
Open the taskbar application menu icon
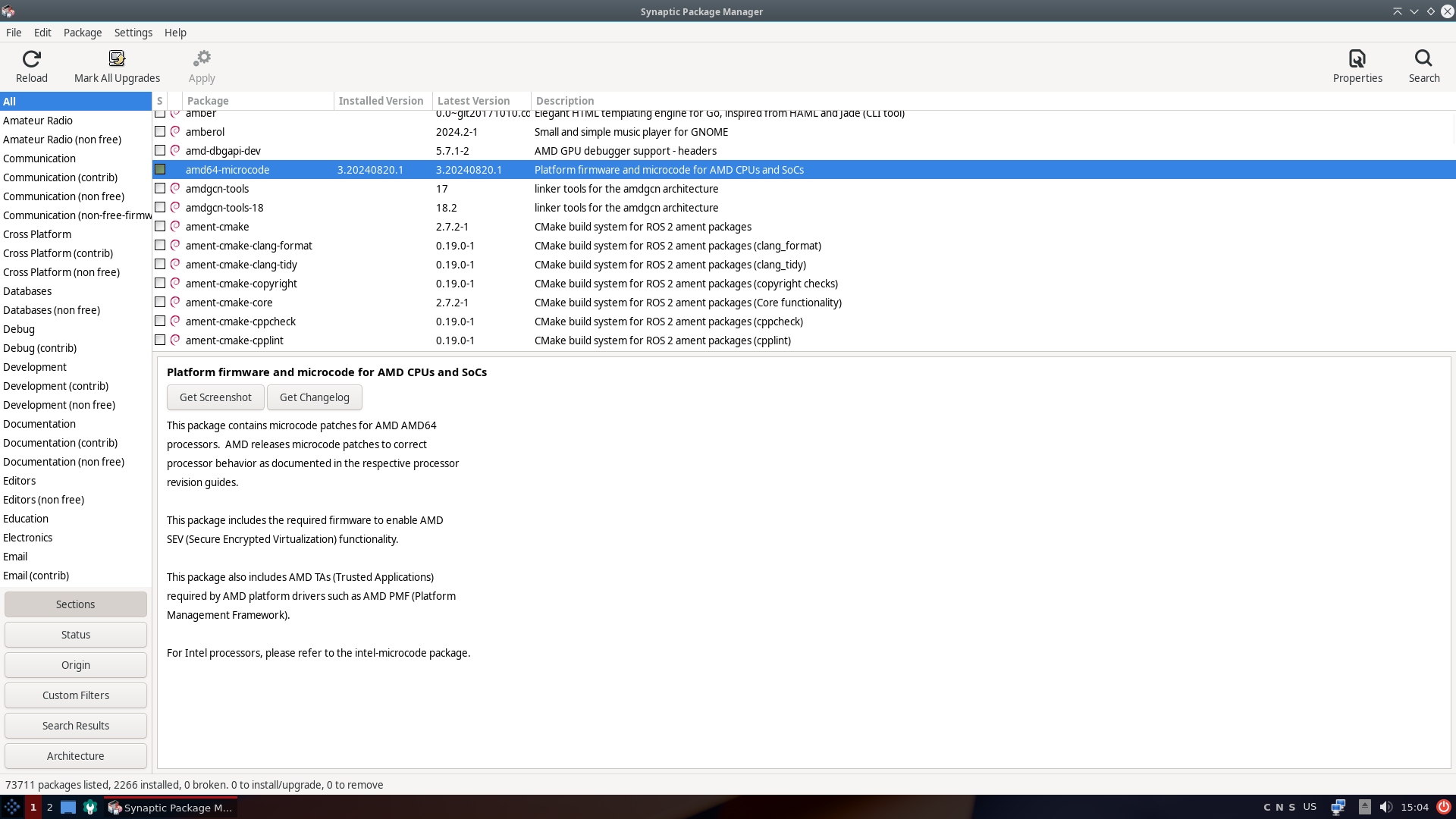[x=12, y=807]
